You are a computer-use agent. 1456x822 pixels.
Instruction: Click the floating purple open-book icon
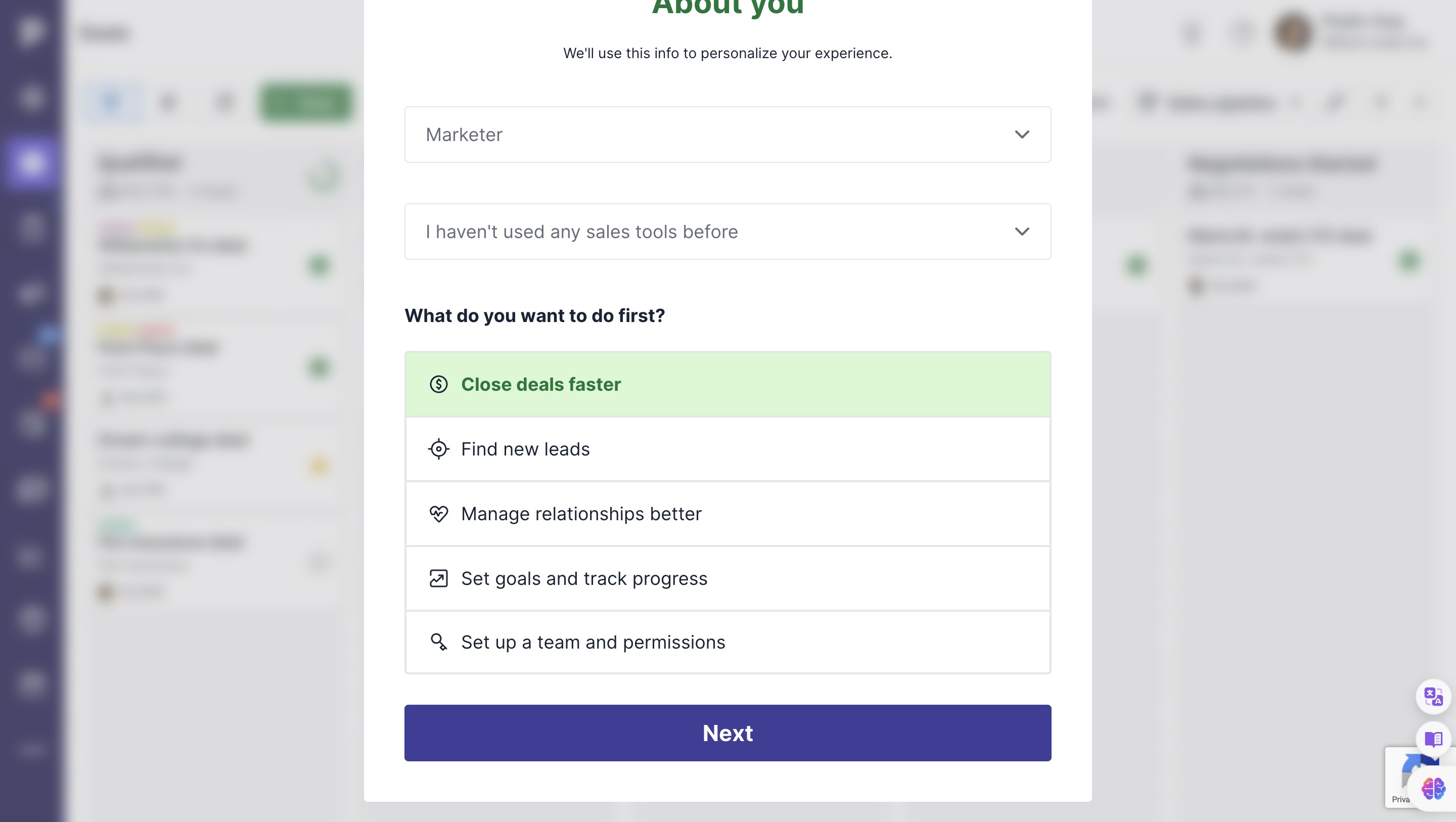(1433, 739)
